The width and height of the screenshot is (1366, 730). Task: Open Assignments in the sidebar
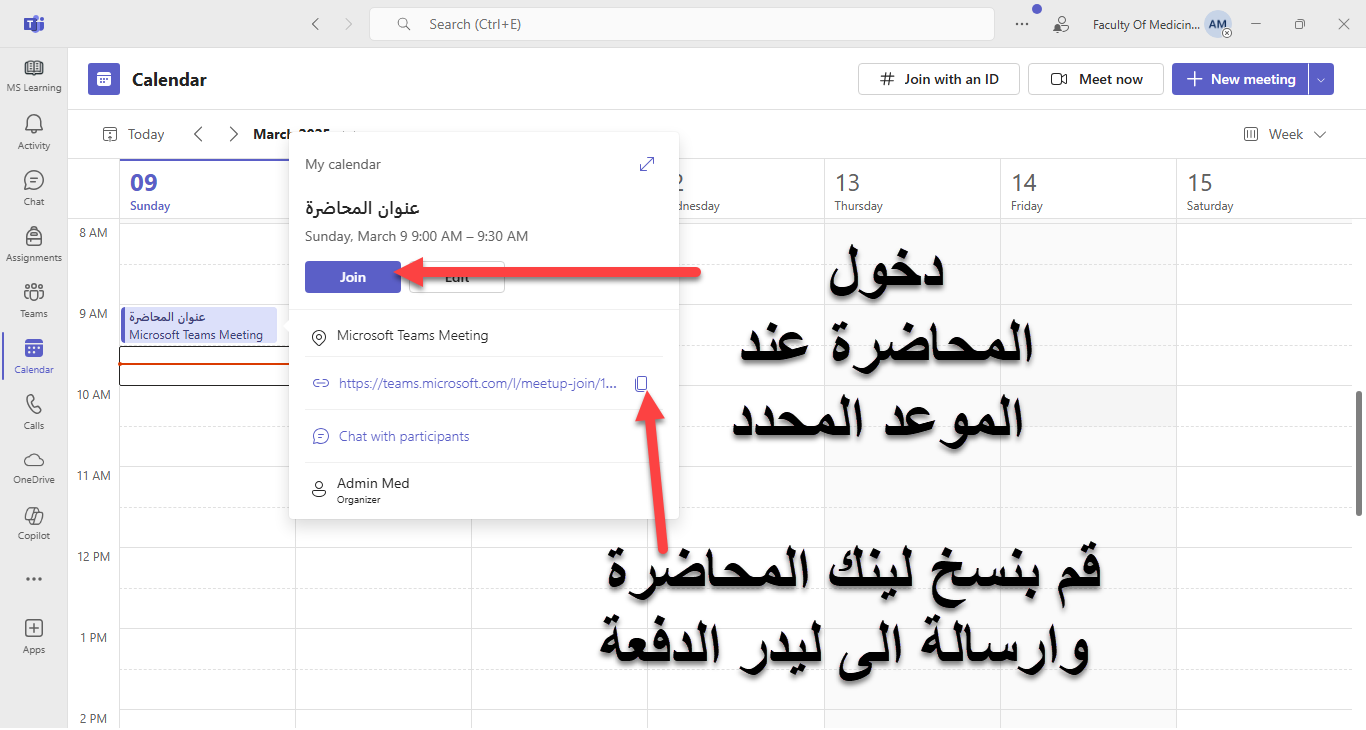click(x=34, y=243)
